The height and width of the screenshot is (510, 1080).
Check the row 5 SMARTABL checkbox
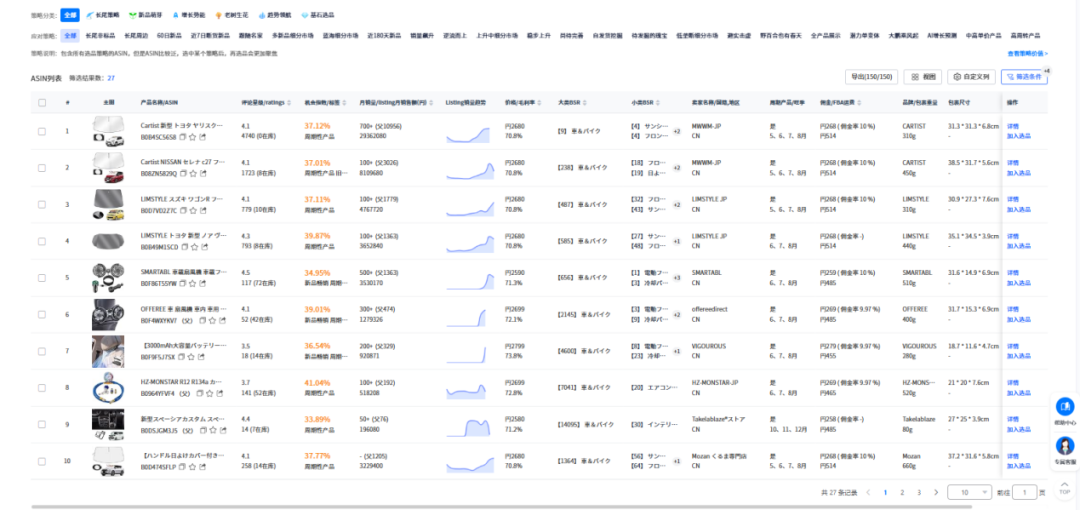coord(42,278)
